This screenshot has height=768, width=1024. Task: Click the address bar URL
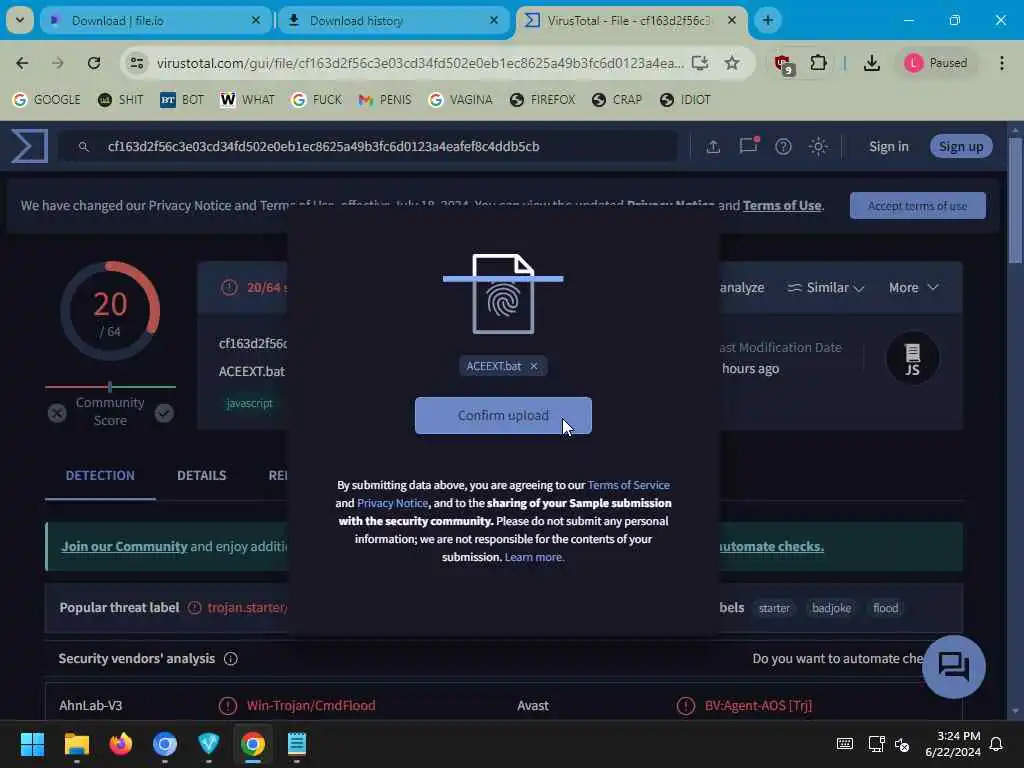click(420, 63)
